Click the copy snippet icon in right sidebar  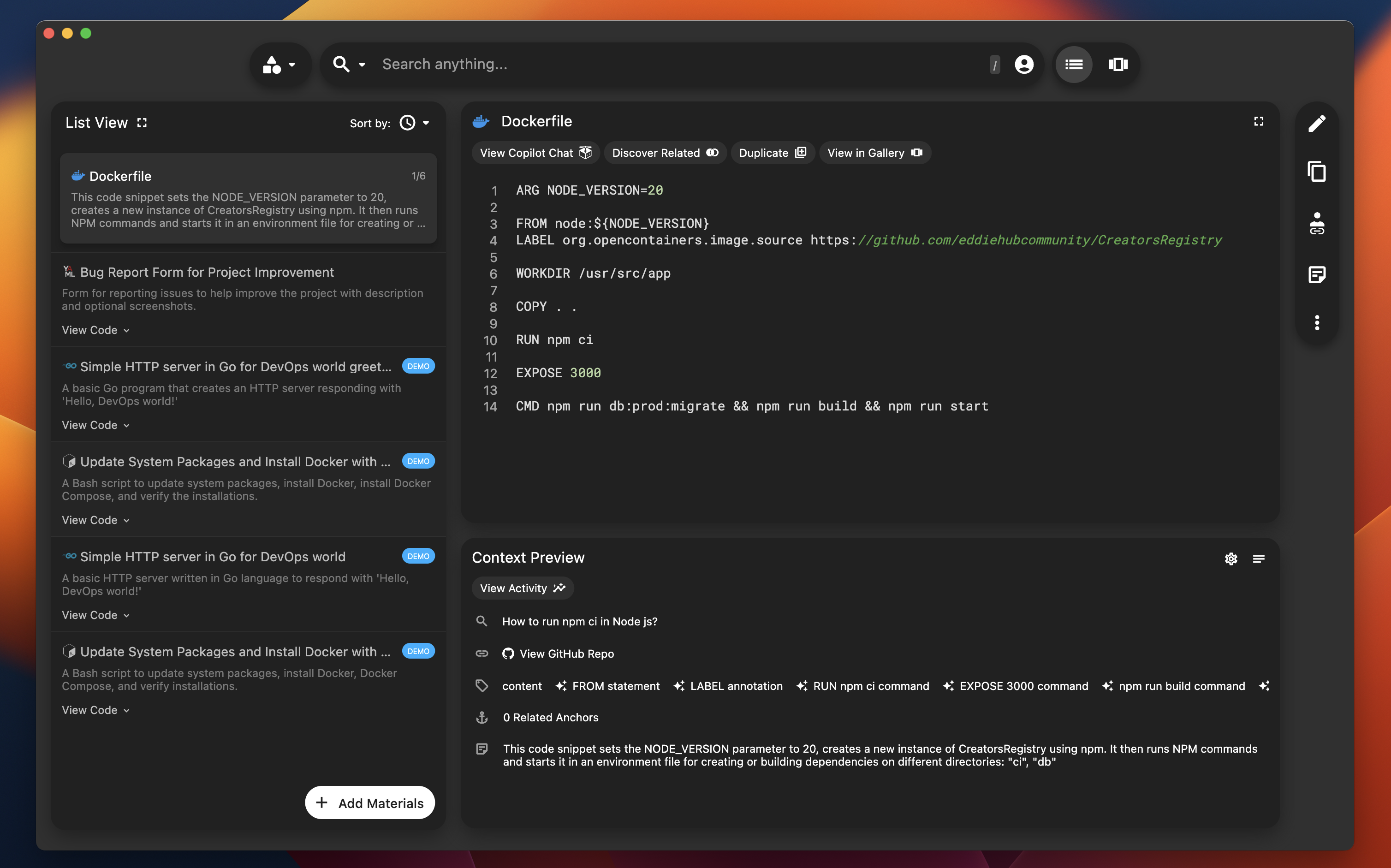(x=1316, y=171)
